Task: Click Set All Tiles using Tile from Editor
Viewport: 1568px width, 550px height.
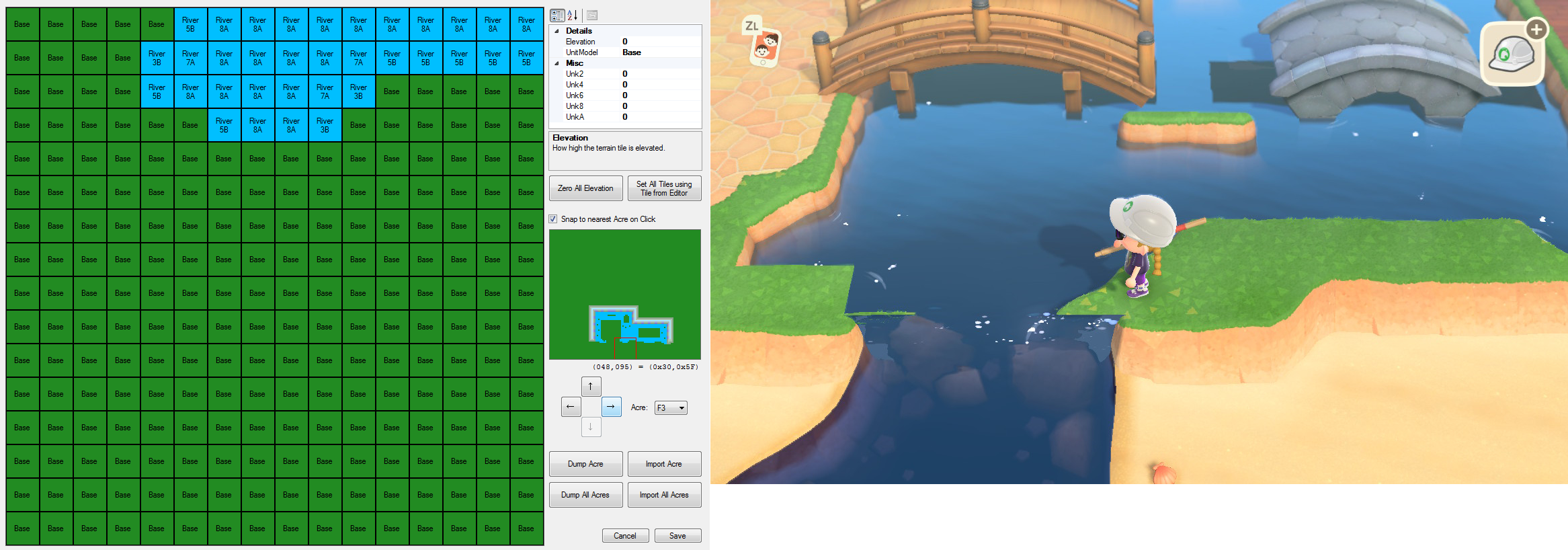Action: click(x=664, y=188)
